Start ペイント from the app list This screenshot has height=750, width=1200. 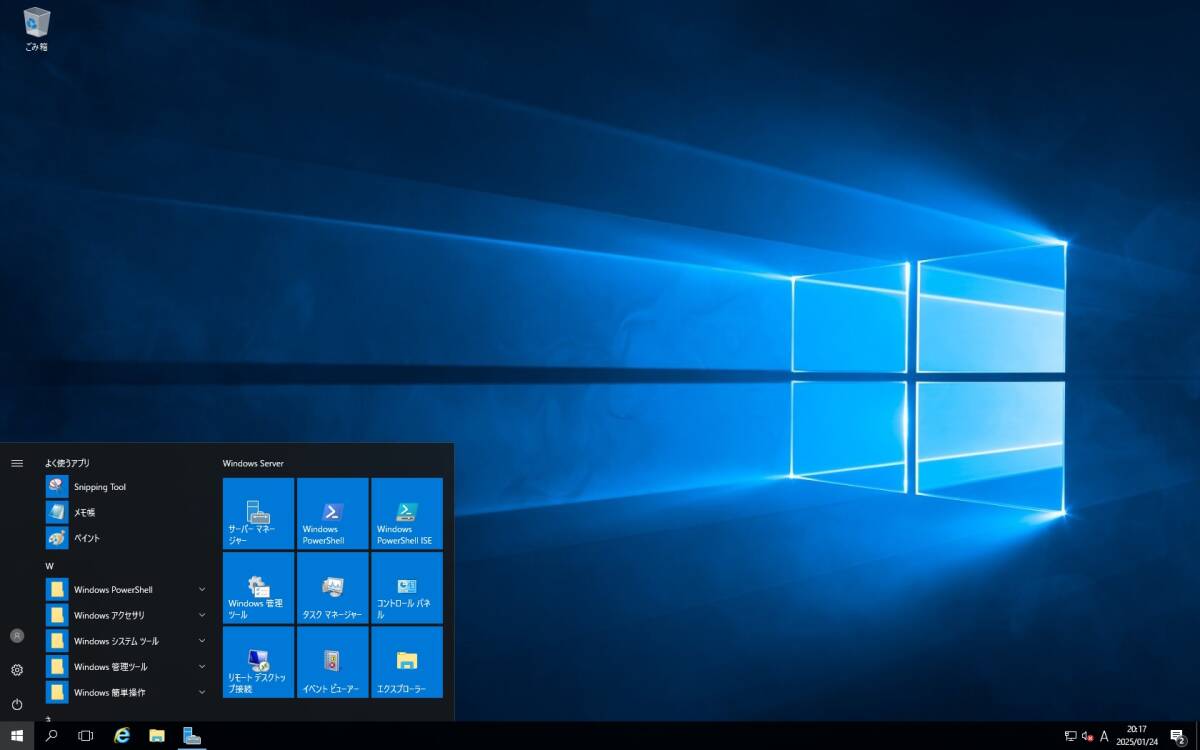127,538
